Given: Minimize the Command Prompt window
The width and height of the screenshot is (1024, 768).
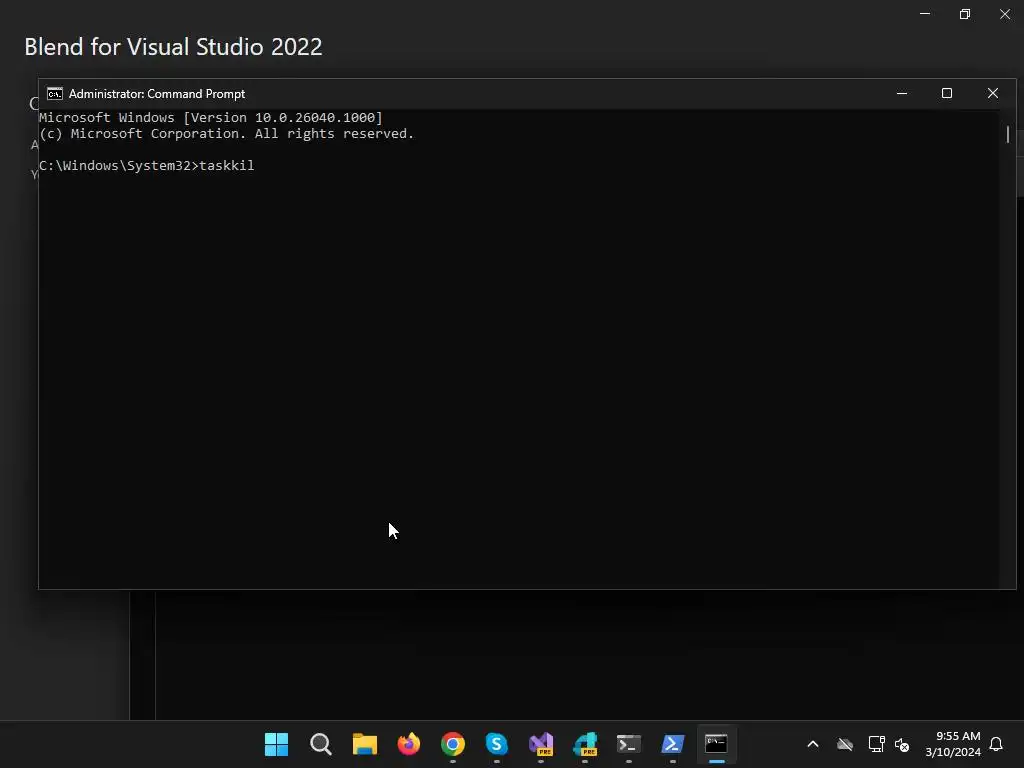Looking at the screenshot, I should coord(902,93).
